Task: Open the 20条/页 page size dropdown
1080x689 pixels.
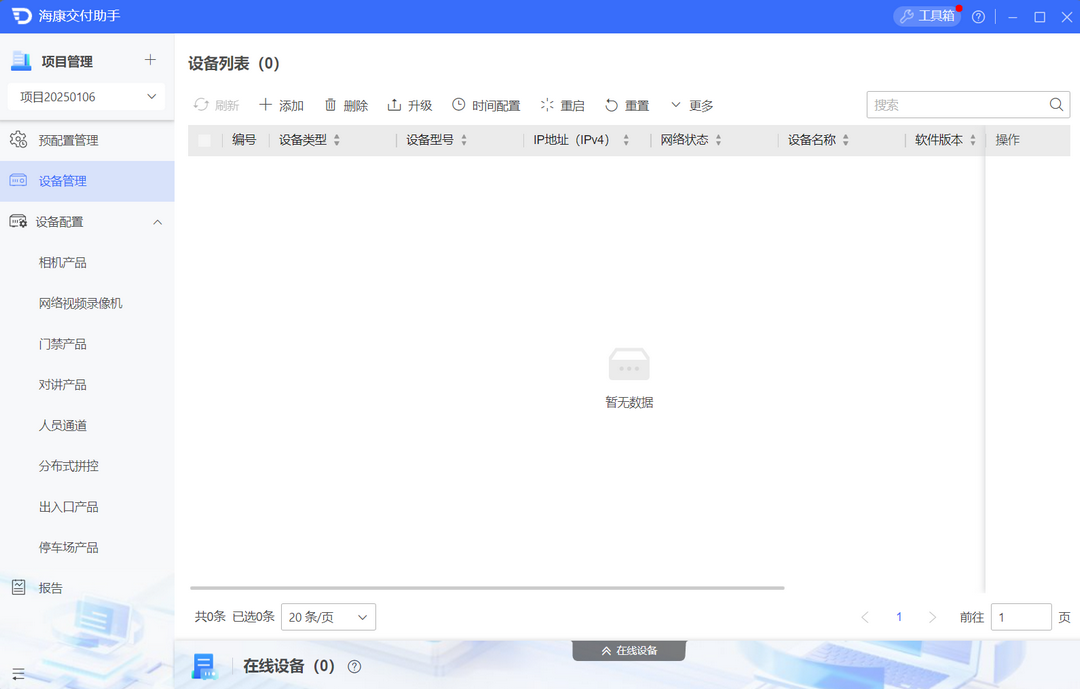Action: point(328,617)
